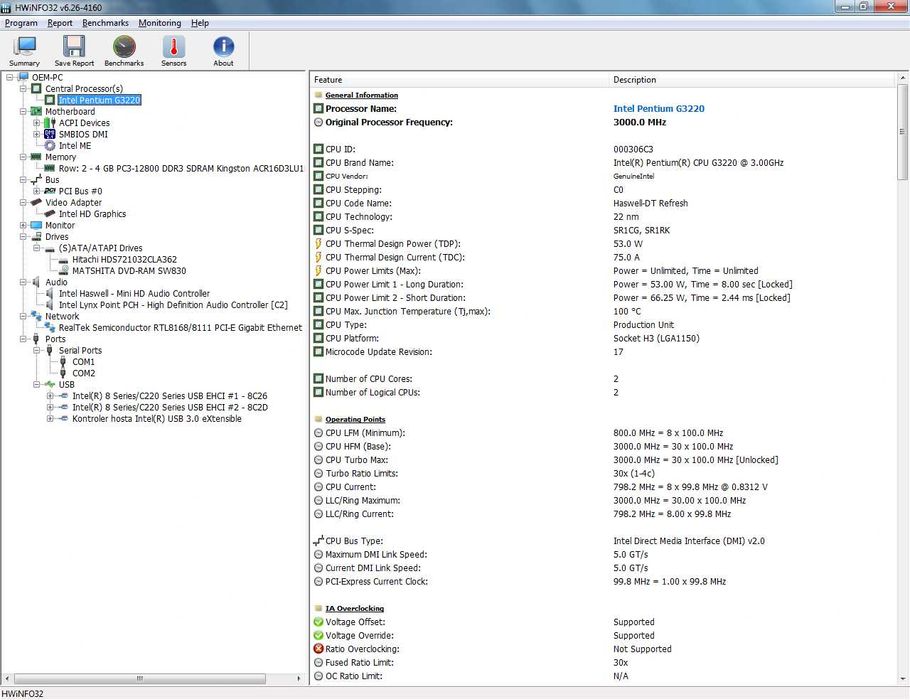910x700 pixels.
Task: Click the Voltage Offset green check icon
Action: click(x=318, y=622)
